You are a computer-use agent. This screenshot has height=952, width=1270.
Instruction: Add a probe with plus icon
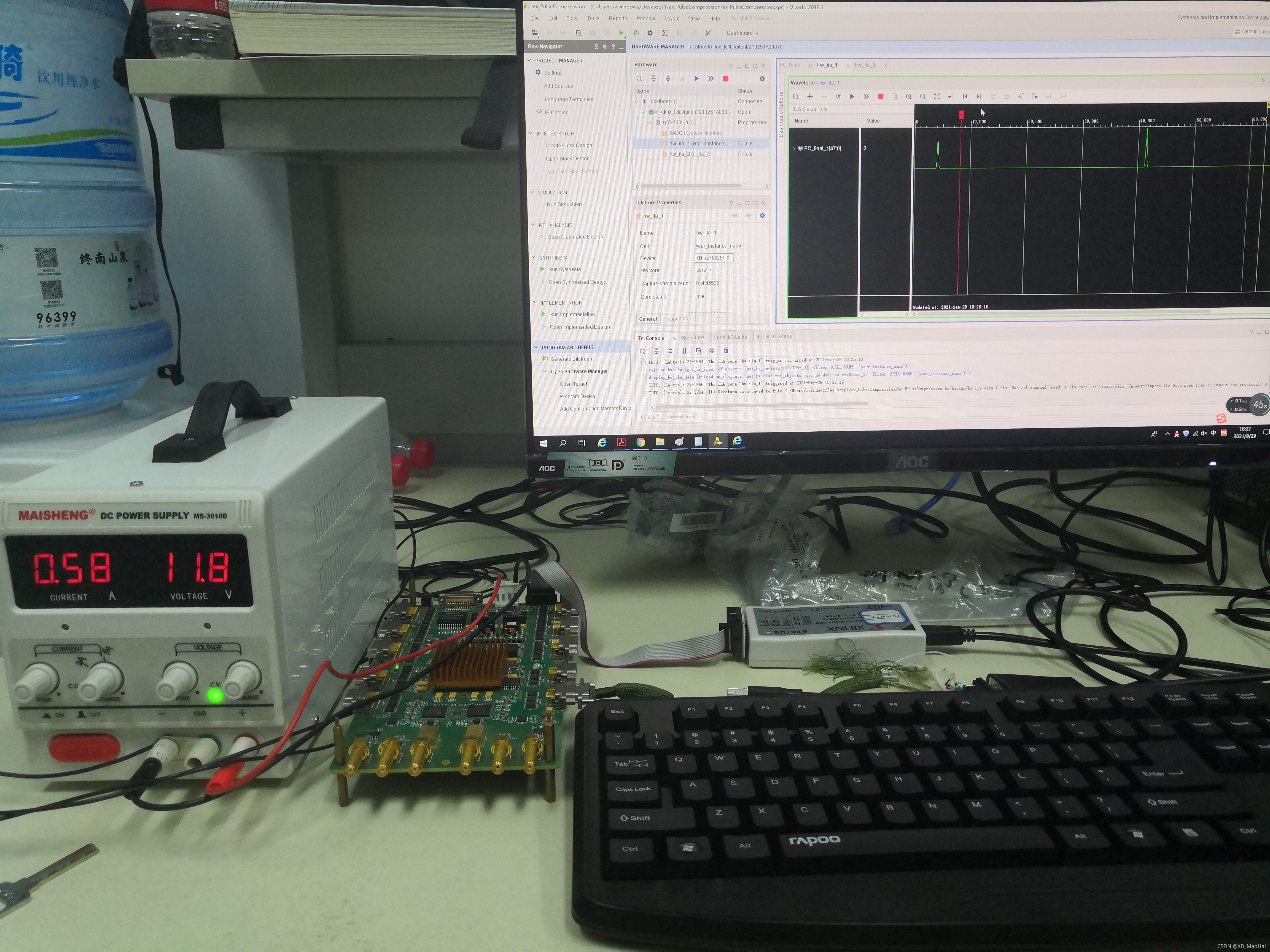(809, 96)
